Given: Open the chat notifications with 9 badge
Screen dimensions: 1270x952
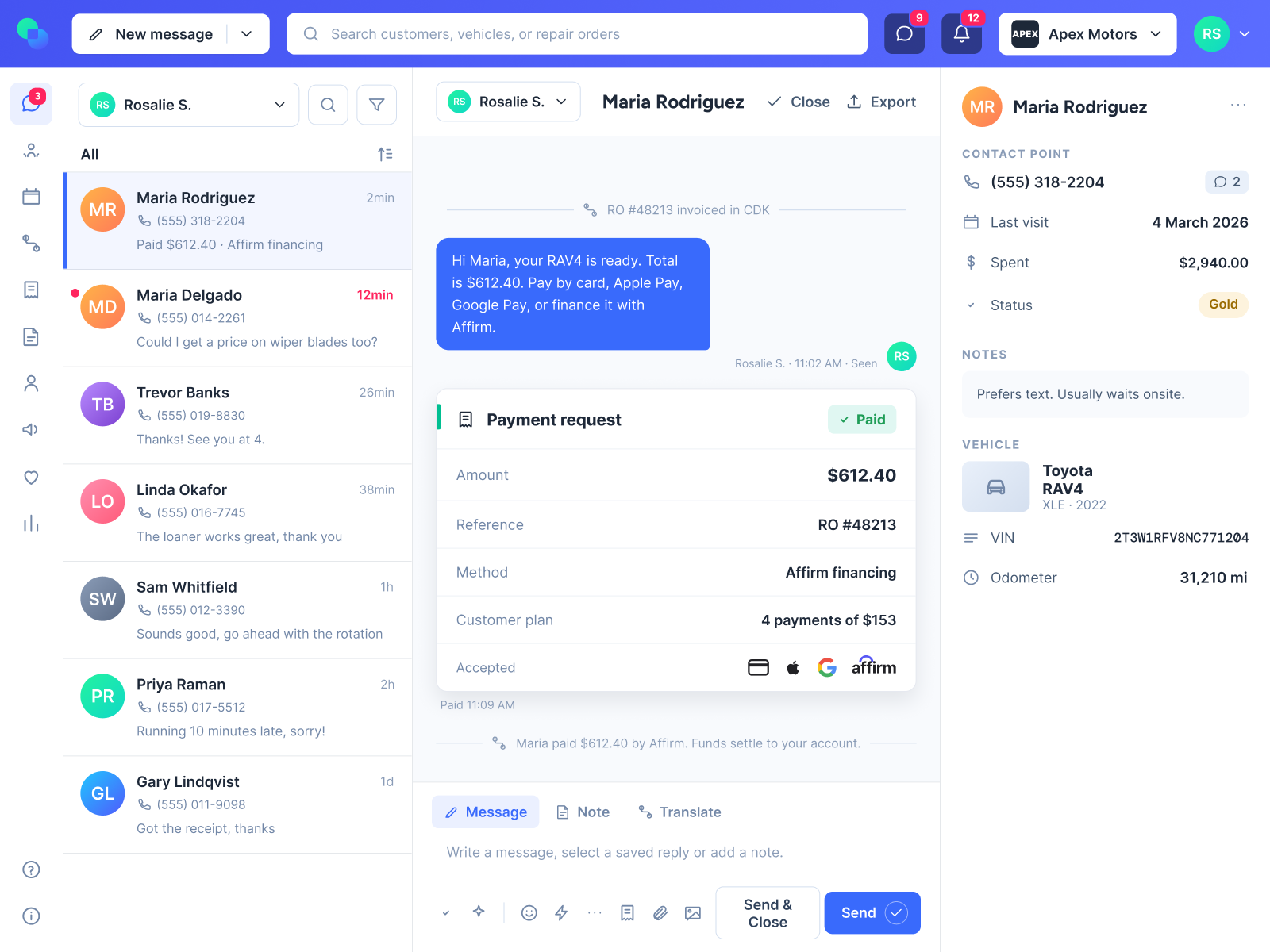Looking at the screenshot, I should [905, 33].
